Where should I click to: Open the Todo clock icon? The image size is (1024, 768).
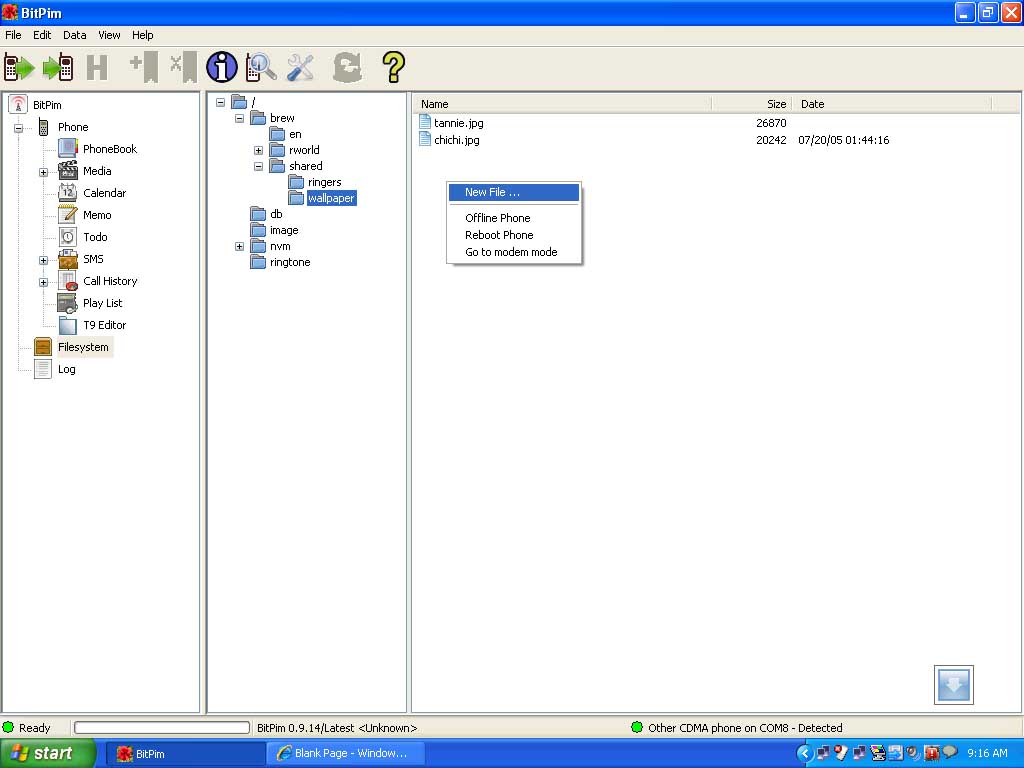pyautogui.click(x=68, y=237)
